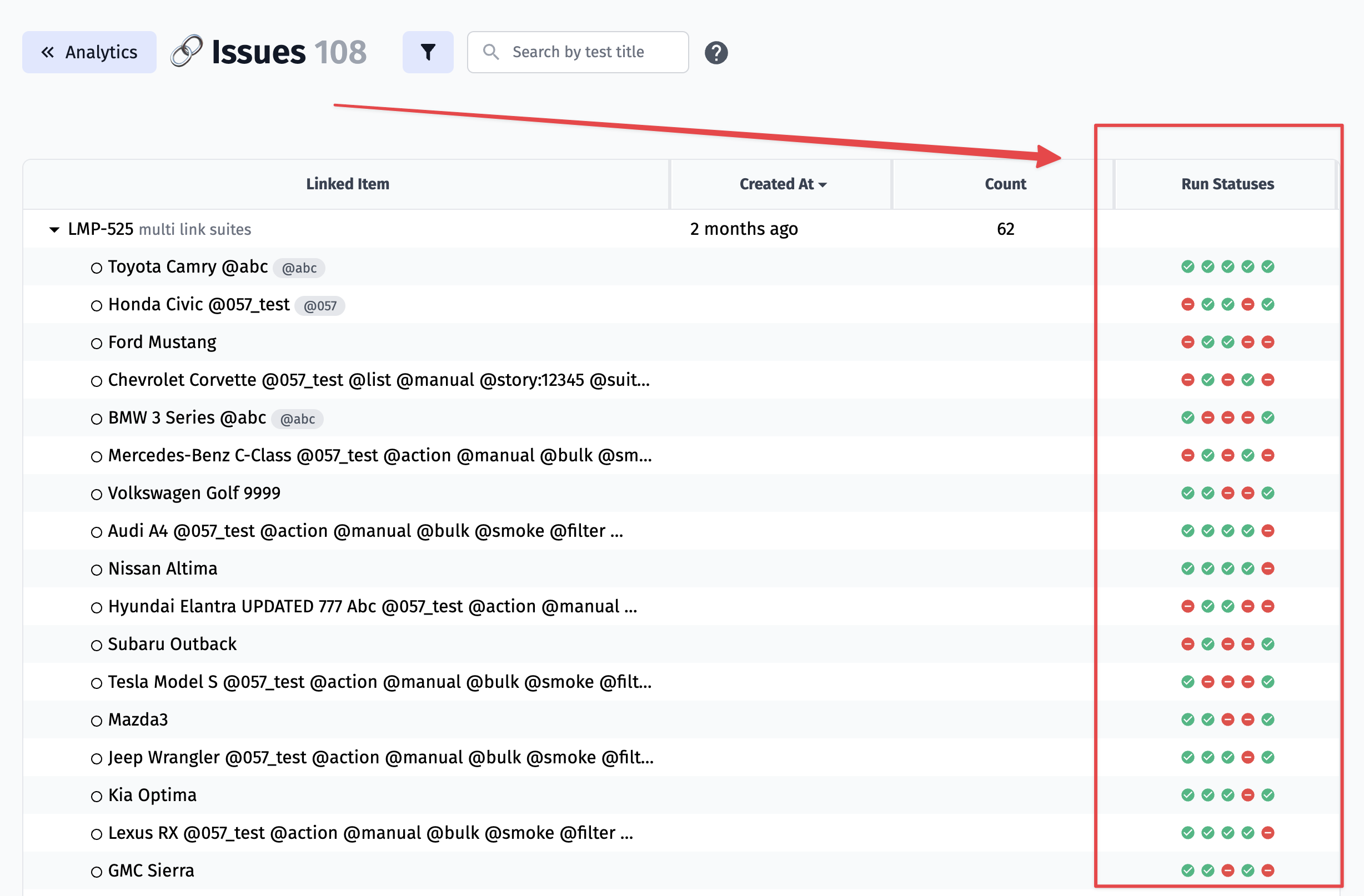Screen dimensions: 1364x896
Task: Click the last failed status for Lexus RX
Action: 1268,833
